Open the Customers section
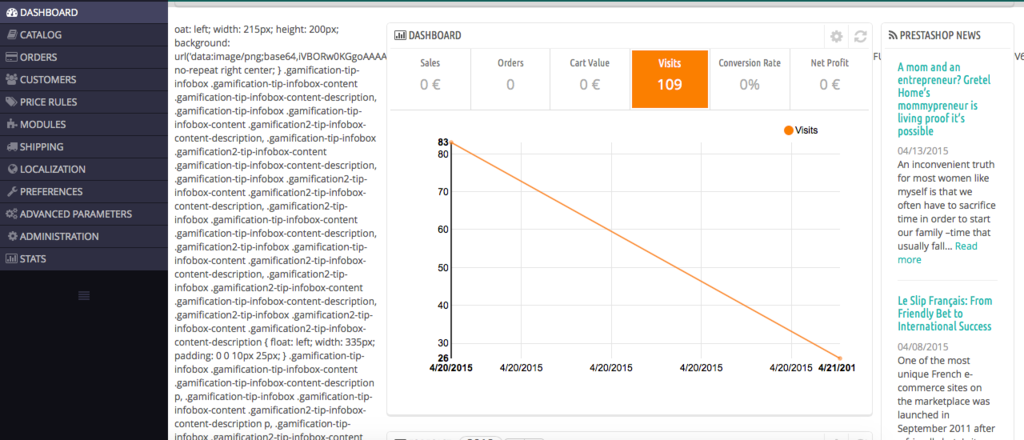The height and width of the screenshot is (440, 1024). (84, 80)
